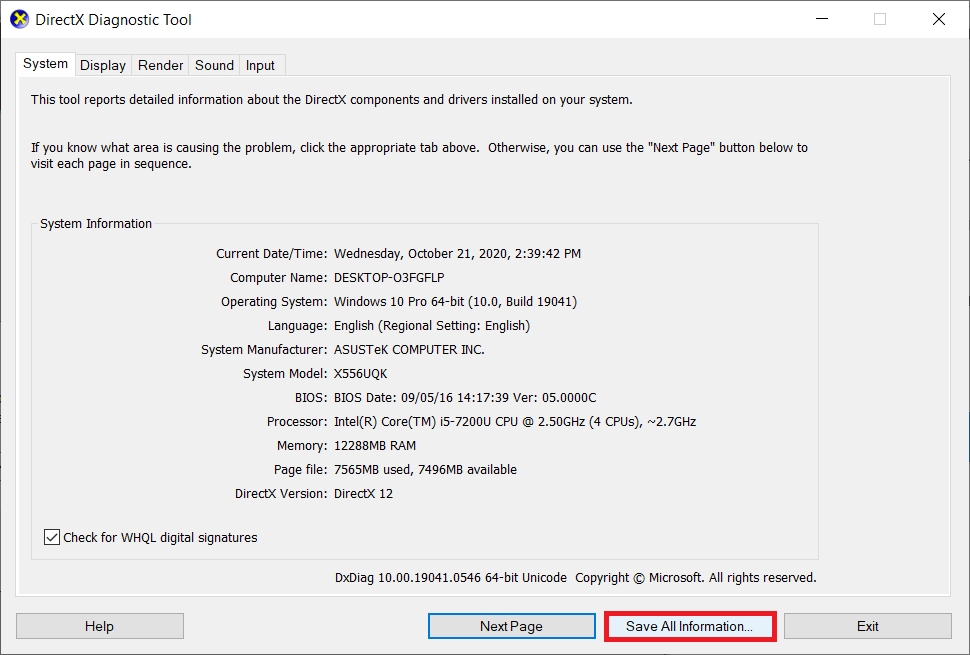
Task: Click the DirectX logo in the title bar
Action: (x=18, y=18)
